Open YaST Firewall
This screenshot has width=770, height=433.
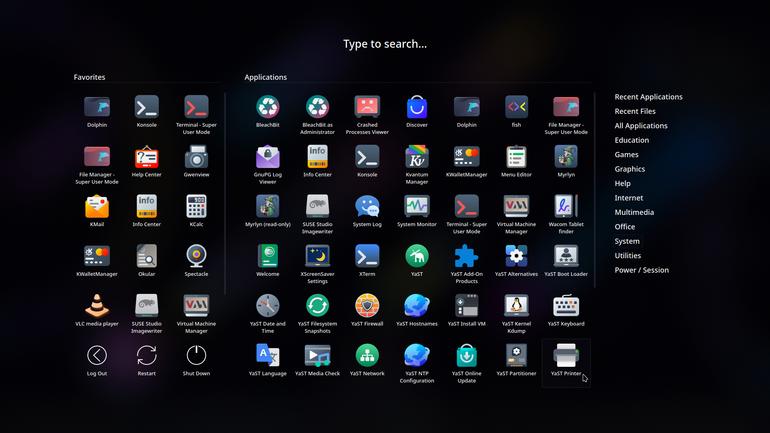pos(367,310)
